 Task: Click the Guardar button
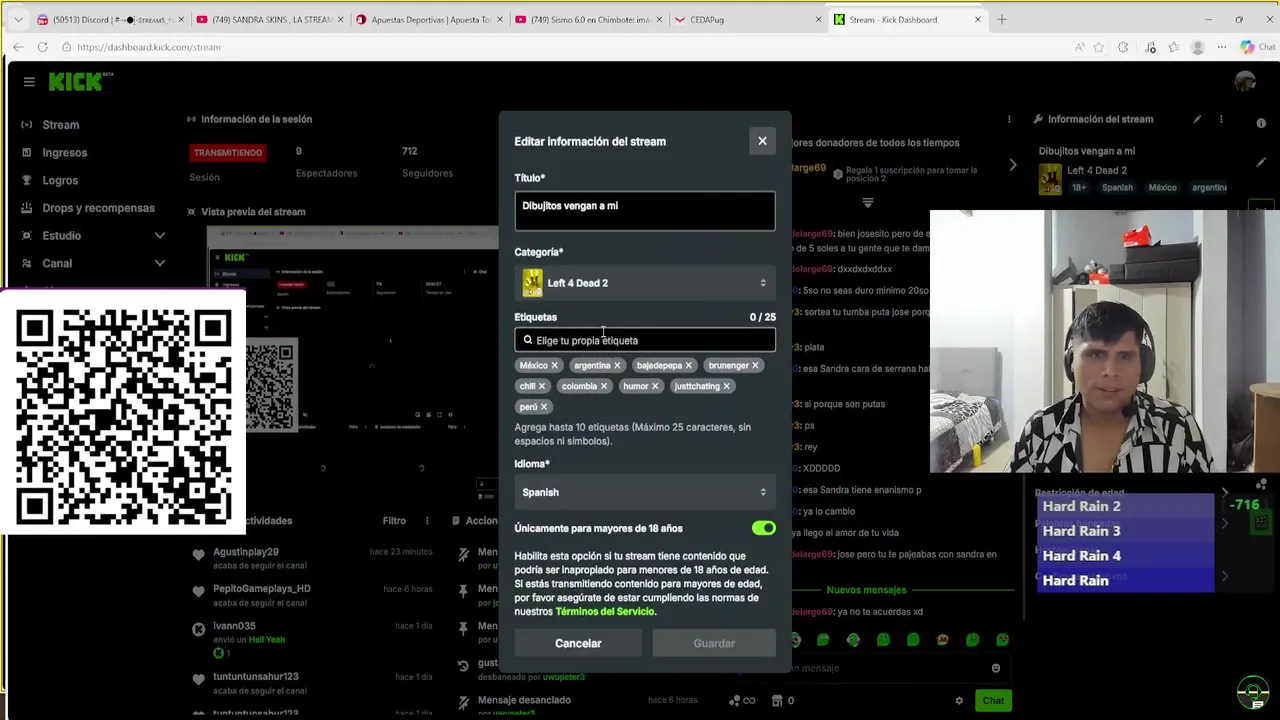coord(714,643)
